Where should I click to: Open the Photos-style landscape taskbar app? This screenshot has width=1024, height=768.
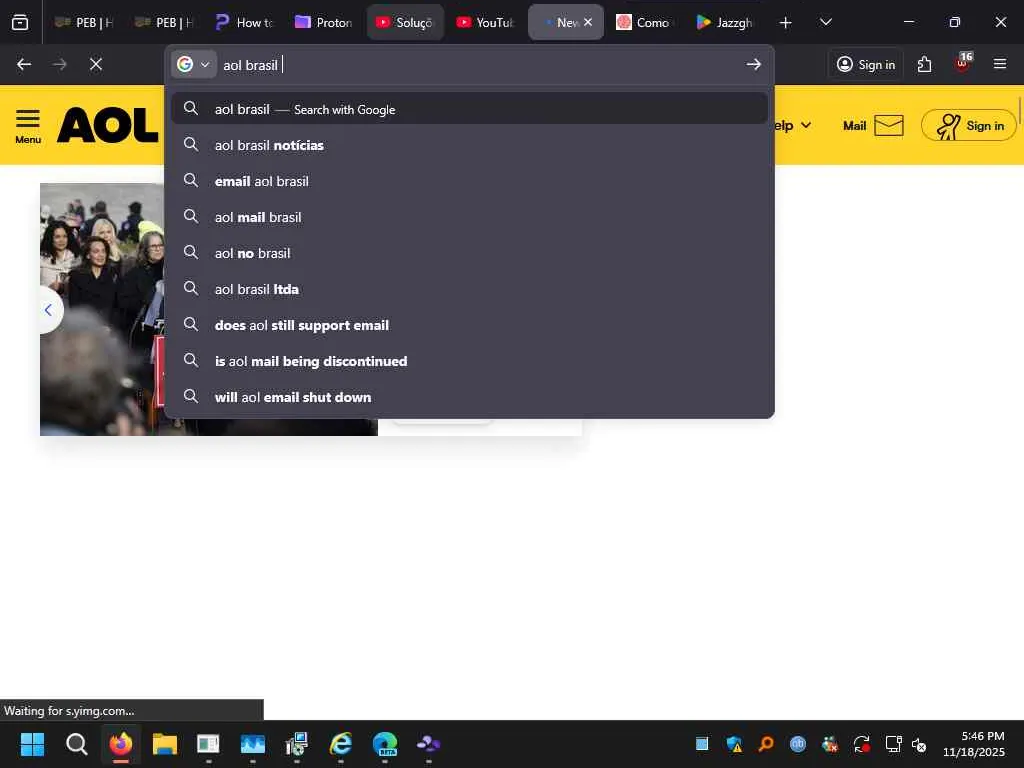click(x=252, y=744)
